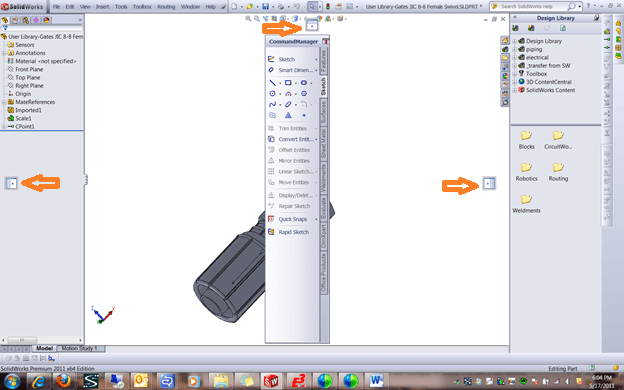Select the Spline sketch tool
The image size is (624, 390).
272,104
